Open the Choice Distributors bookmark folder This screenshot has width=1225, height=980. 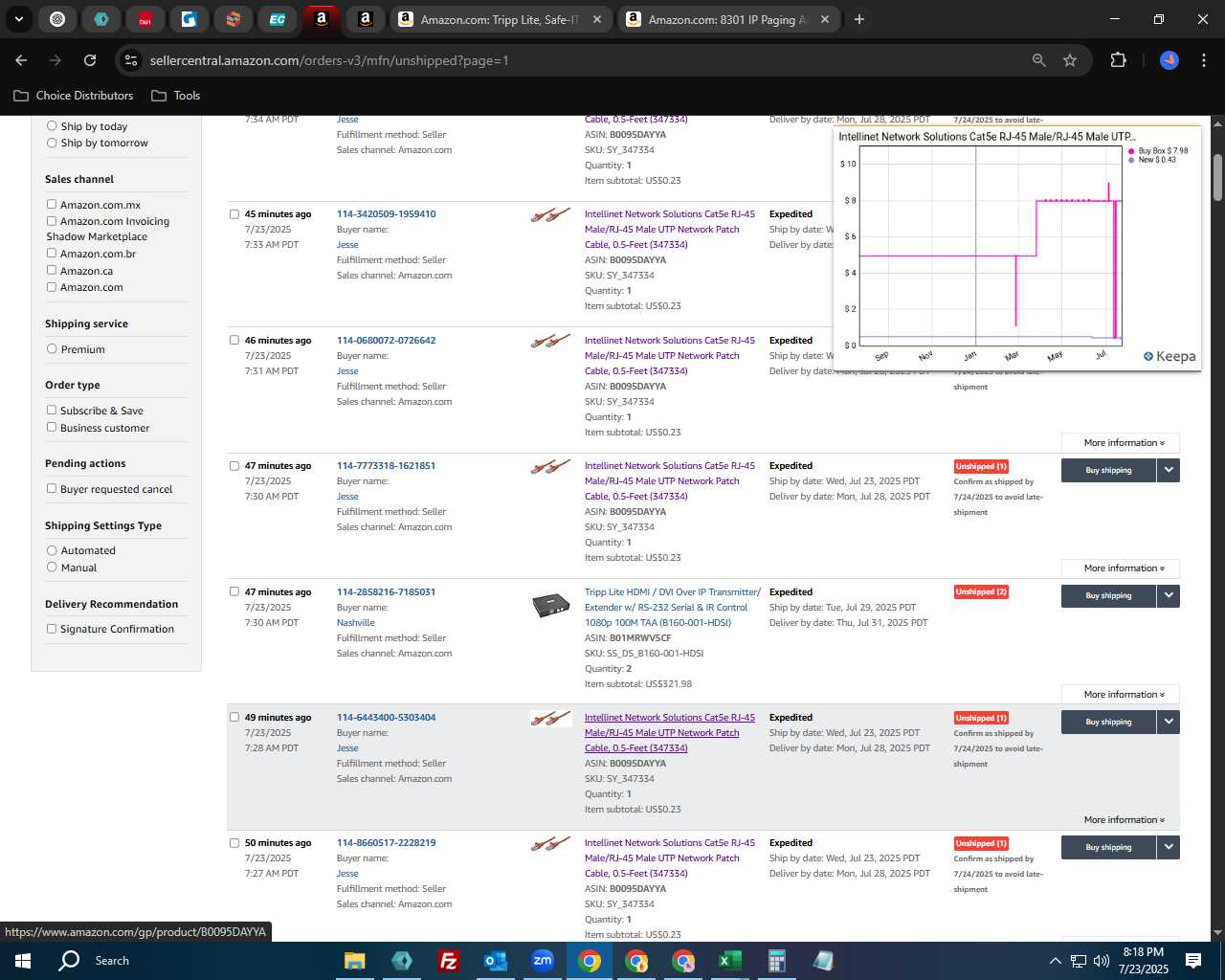click(x=74, y=96)
